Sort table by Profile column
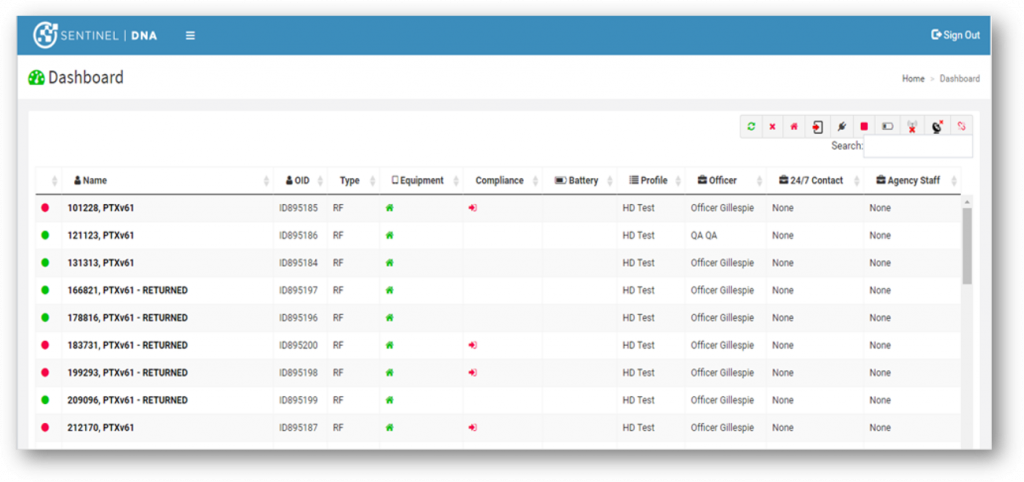 (651, 180)
